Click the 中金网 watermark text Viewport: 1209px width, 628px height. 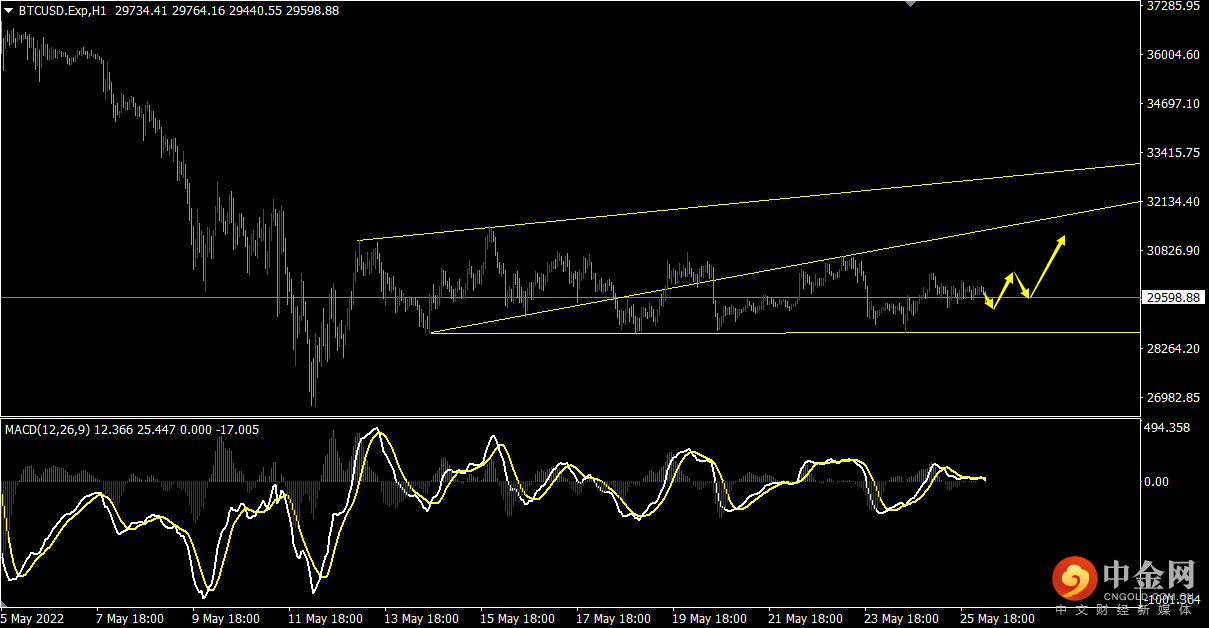1149,577
